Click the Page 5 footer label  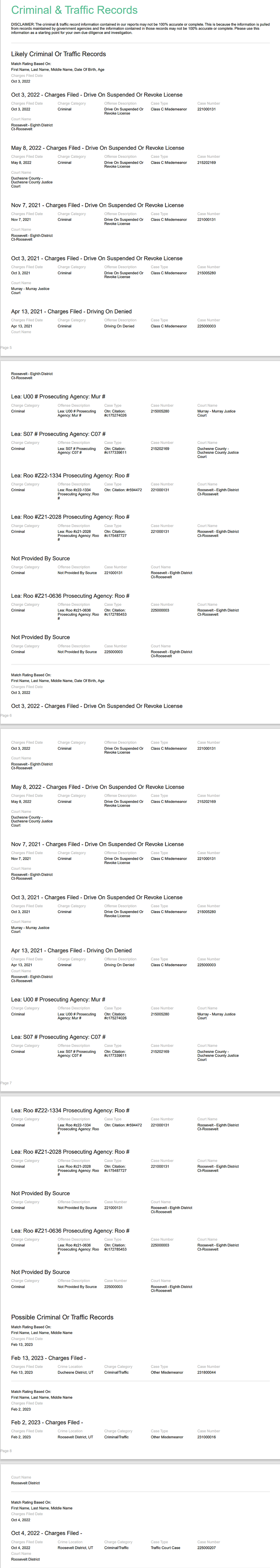pos(6,347)
